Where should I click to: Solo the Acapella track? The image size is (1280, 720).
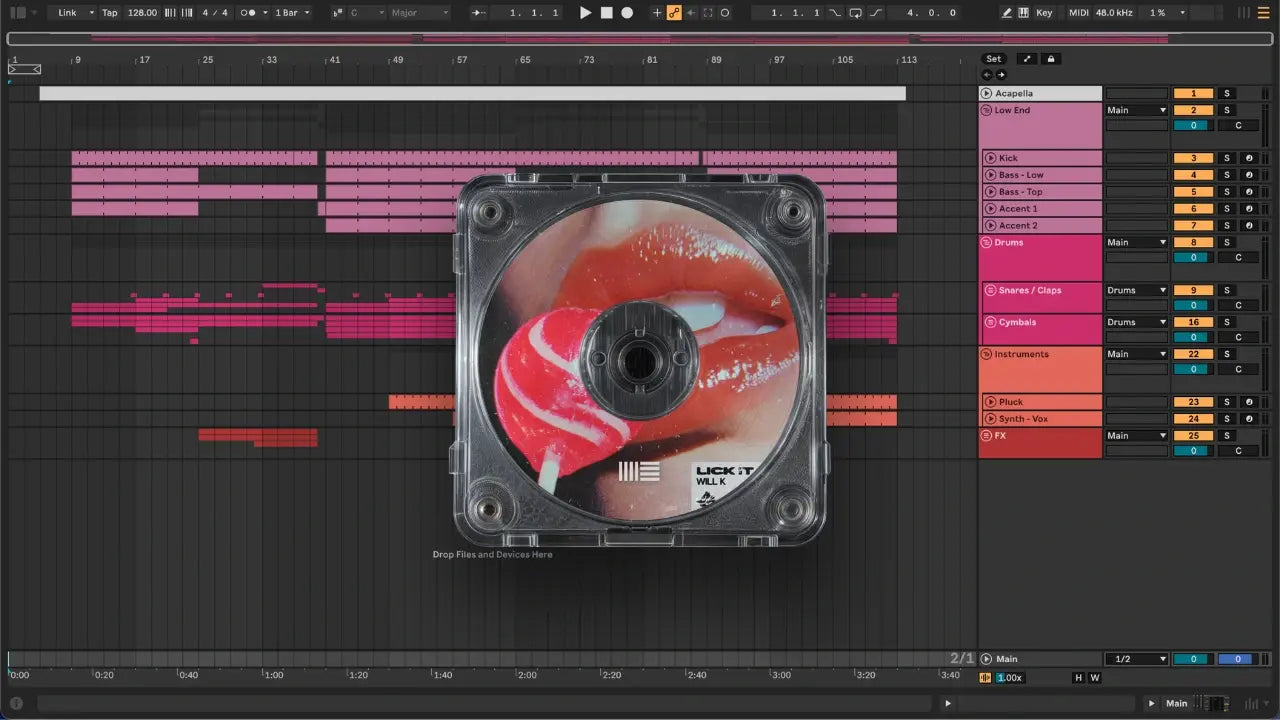1228,93
